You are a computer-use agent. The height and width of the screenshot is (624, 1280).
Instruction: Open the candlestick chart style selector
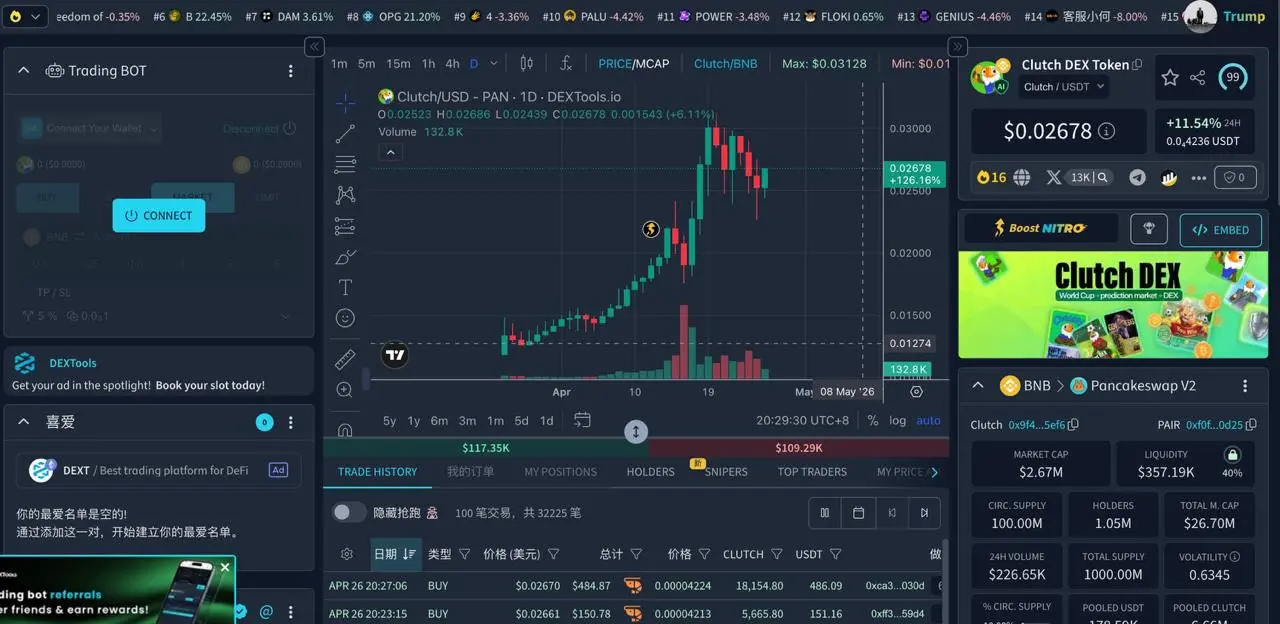[527, 63]
